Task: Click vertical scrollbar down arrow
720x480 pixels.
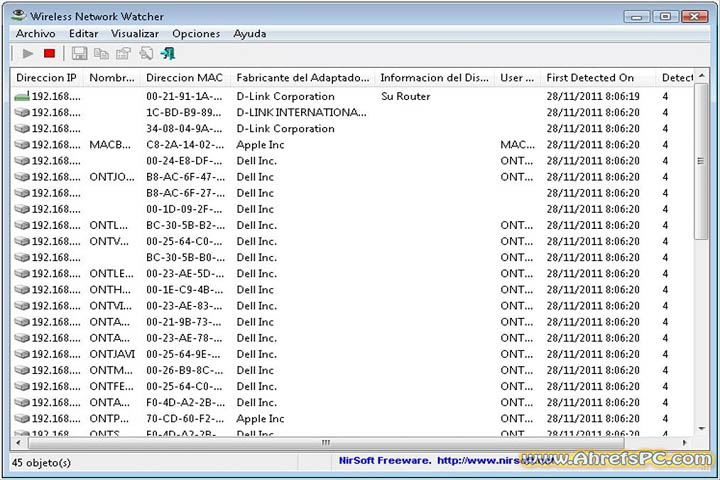Action: [701, 429]
